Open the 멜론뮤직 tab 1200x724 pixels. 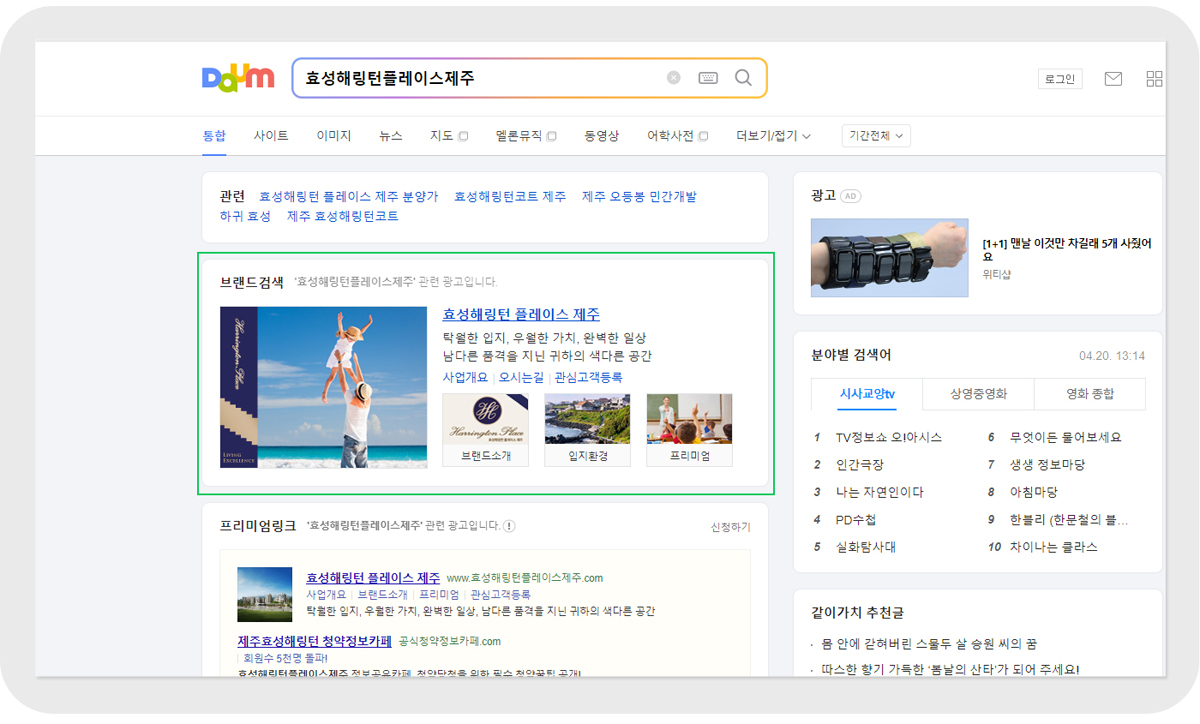(x=525, y=136)
